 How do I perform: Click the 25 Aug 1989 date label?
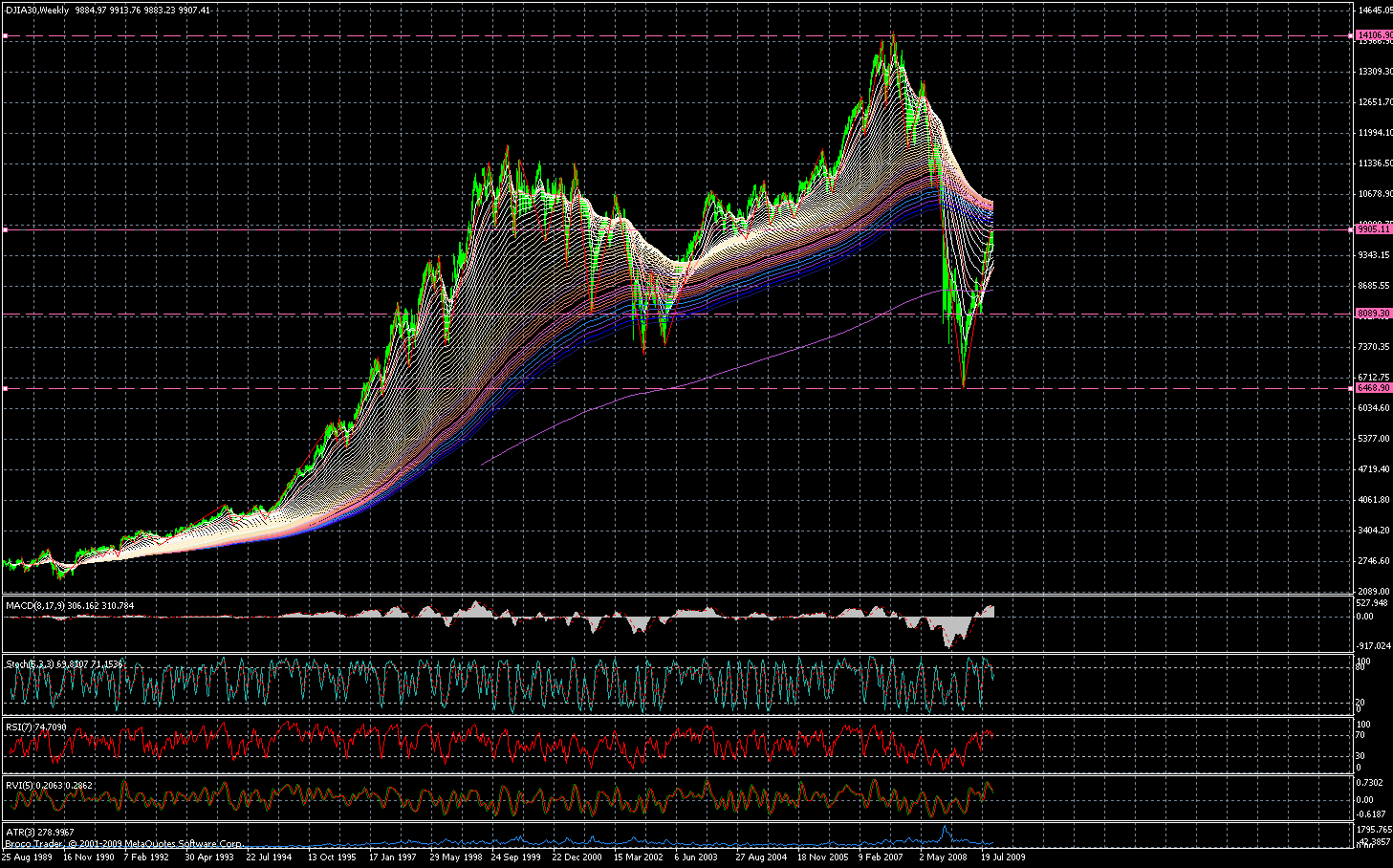(x=28, y=857)
